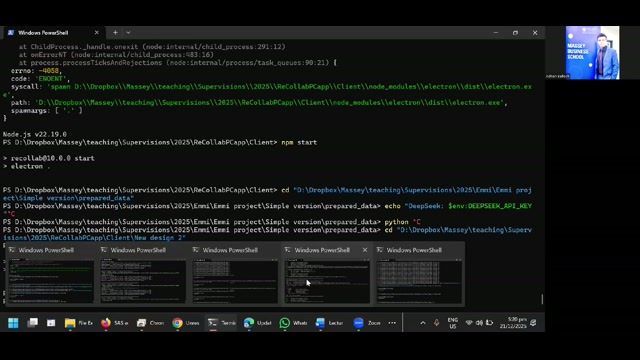Click the 'errno: -4058' line
The height and width of the screenshot is (360, 640).
[36, 71]
